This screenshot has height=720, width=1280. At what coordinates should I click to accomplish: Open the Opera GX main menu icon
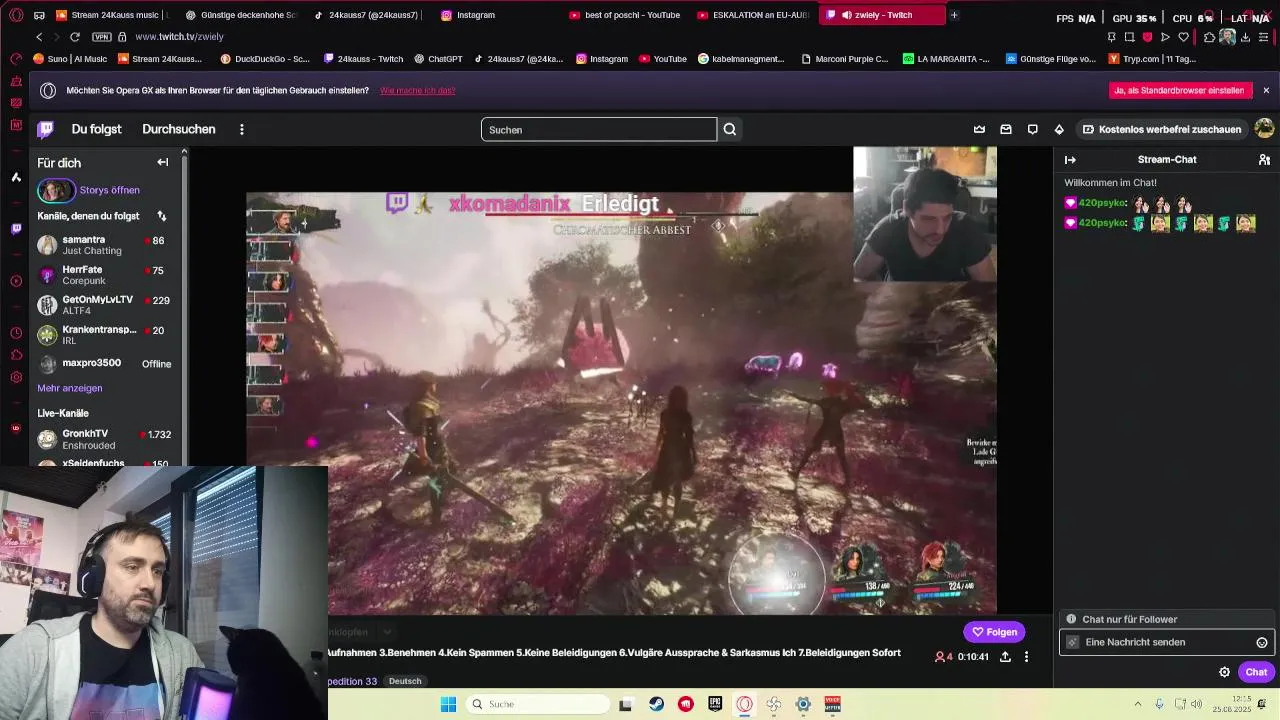(15, 15)
